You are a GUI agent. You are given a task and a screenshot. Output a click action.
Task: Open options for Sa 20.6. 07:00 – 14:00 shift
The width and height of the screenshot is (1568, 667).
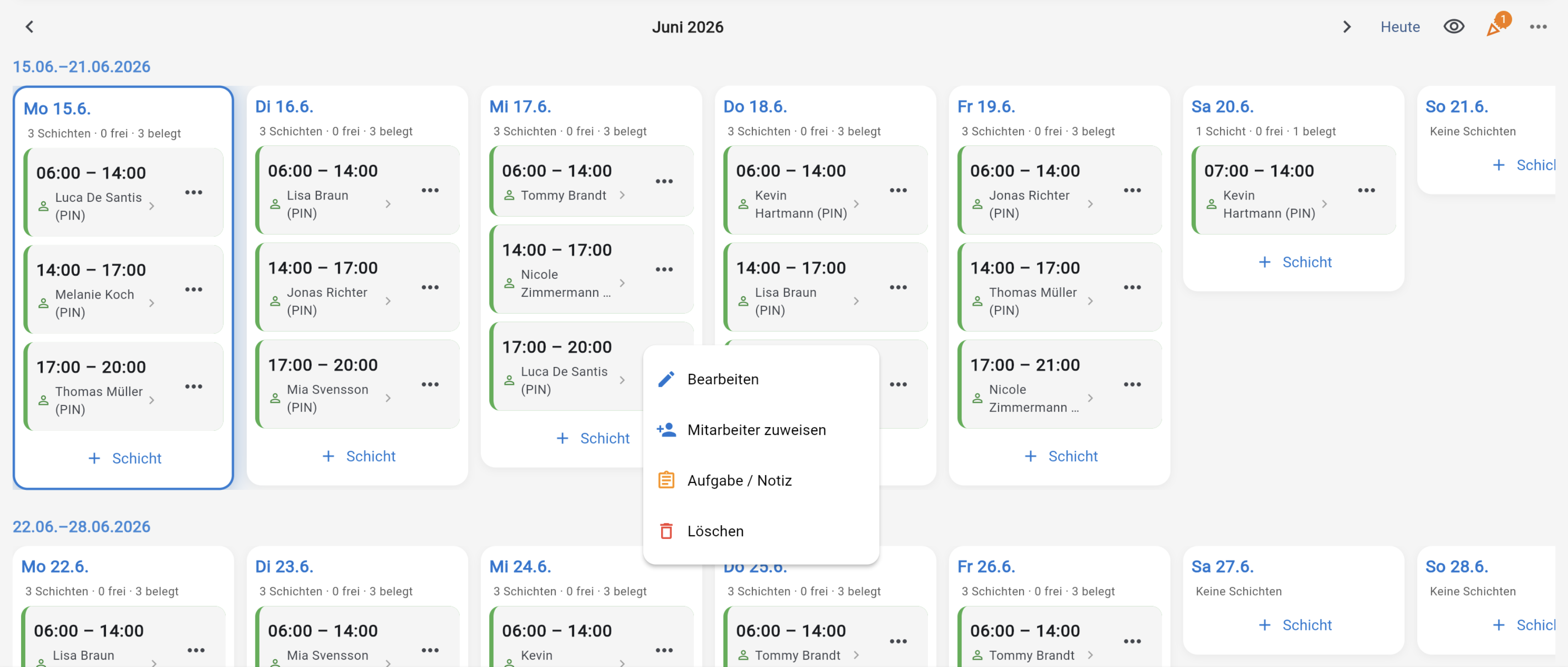(1366, 190)
